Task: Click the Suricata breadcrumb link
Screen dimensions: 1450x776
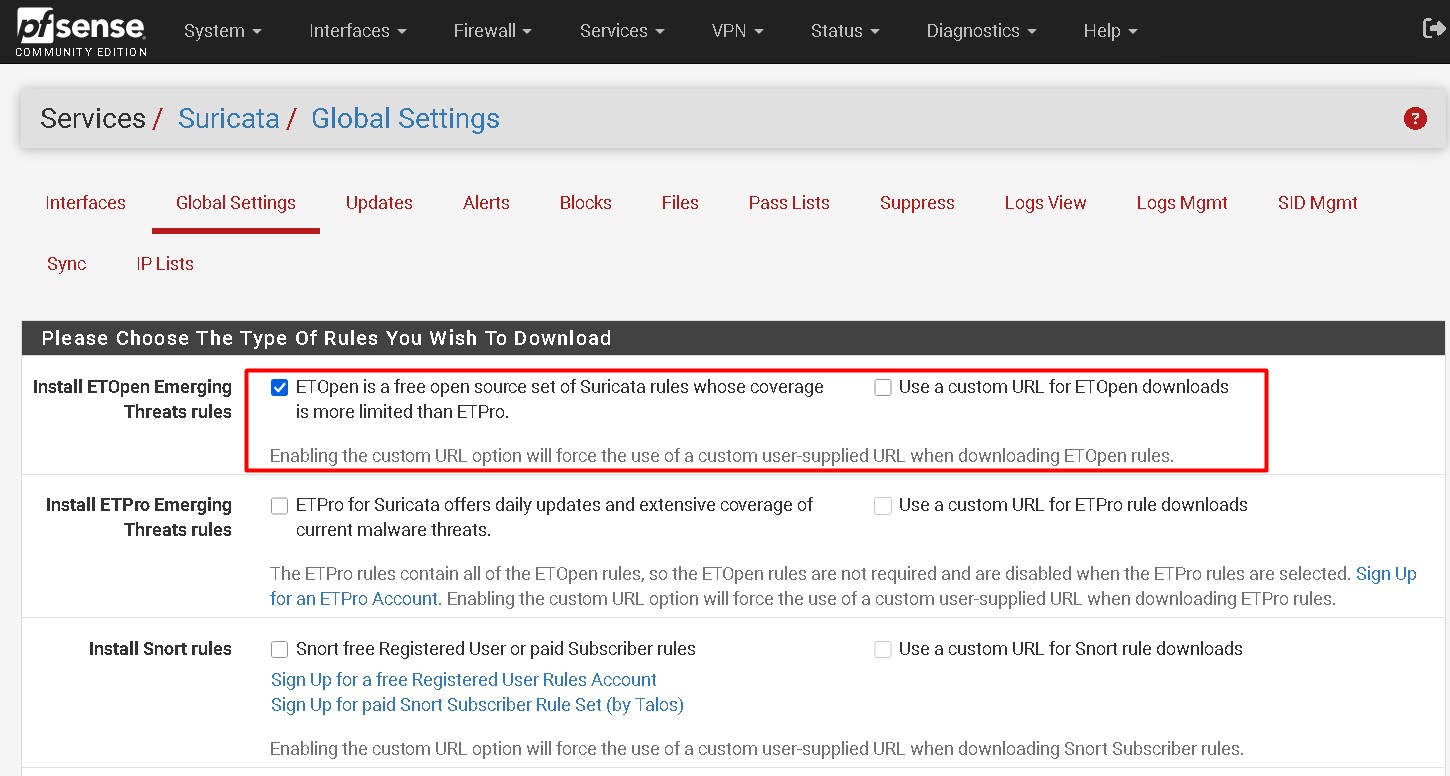Action: click(x=229, y=118)
